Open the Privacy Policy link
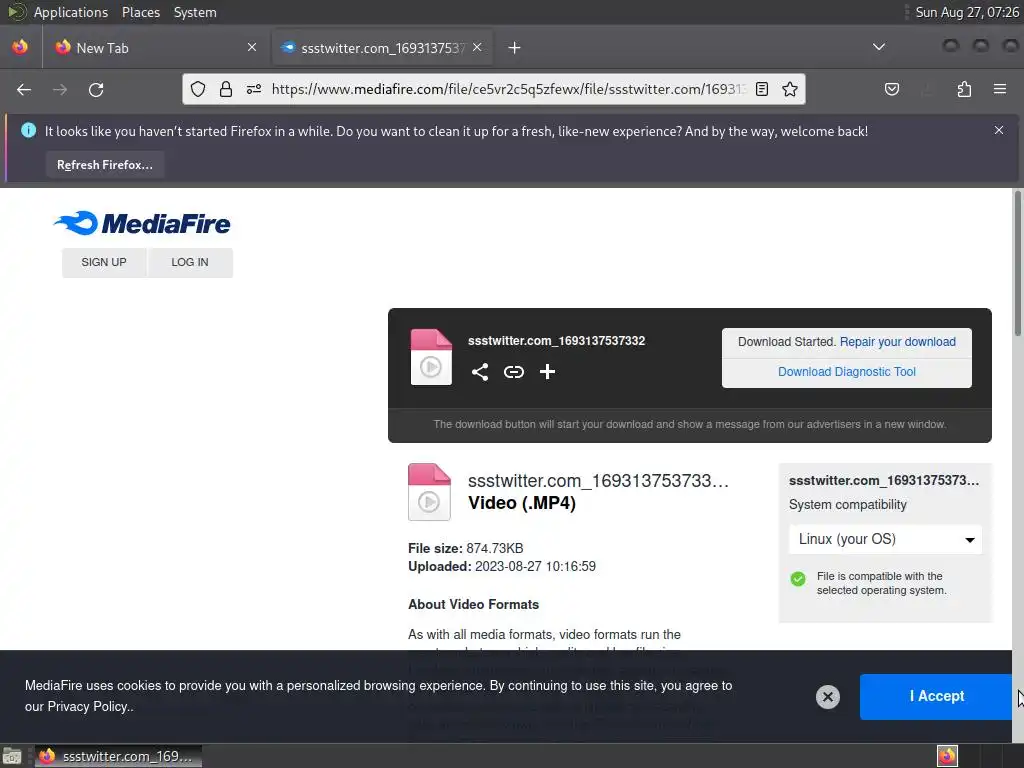Viewport: 1024px width, 768px height. [88, 707]
